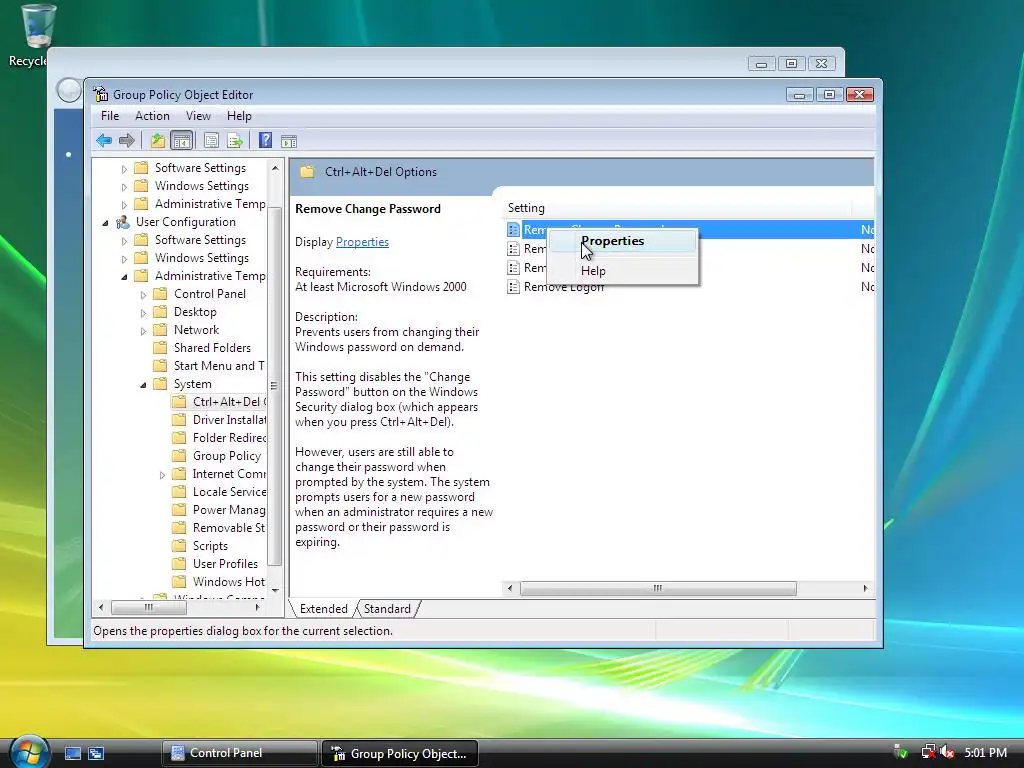Click the Scripts folder icon in tree

pos(179,546)
